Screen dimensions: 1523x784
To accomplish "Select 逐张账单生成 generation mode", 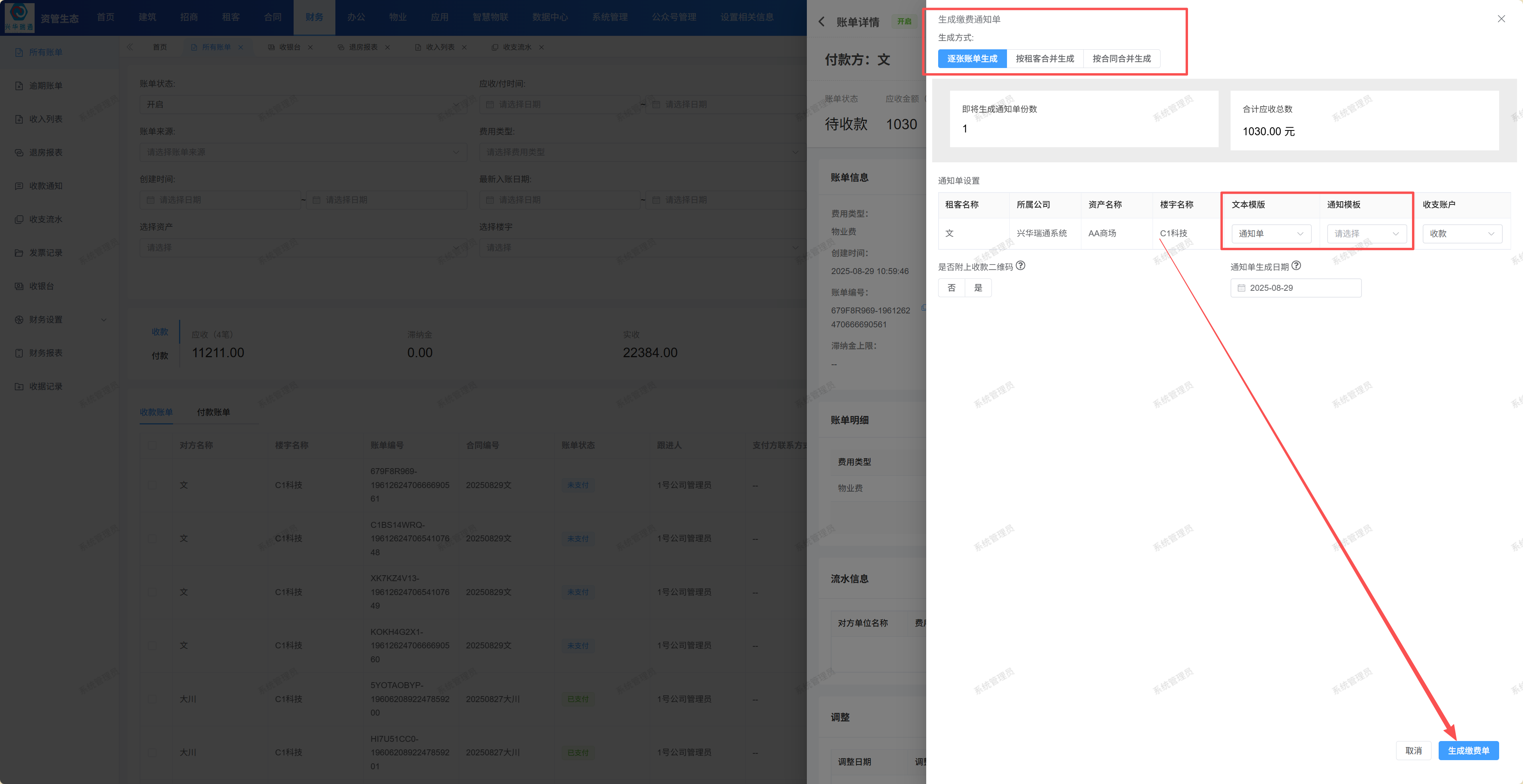I will (x=972, y=58).
